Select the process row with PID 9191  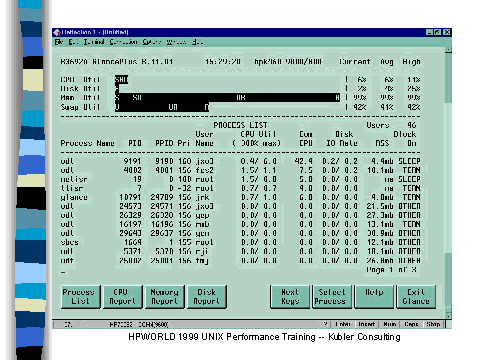[240, 161]
